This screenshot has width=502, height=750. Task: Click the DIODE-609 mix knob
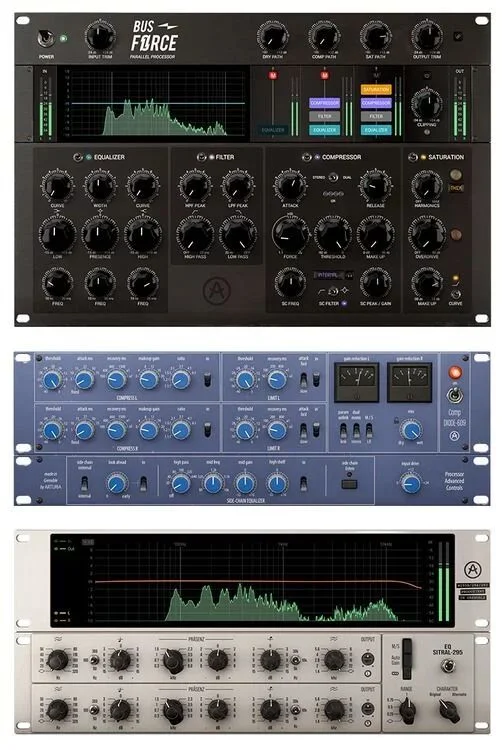pos(411,430)
